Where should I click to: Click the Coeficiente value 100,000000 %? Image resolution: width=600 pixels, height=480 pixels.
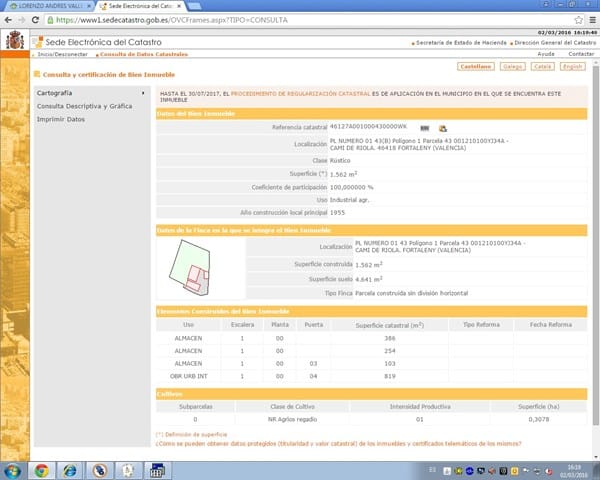[351, 187]
